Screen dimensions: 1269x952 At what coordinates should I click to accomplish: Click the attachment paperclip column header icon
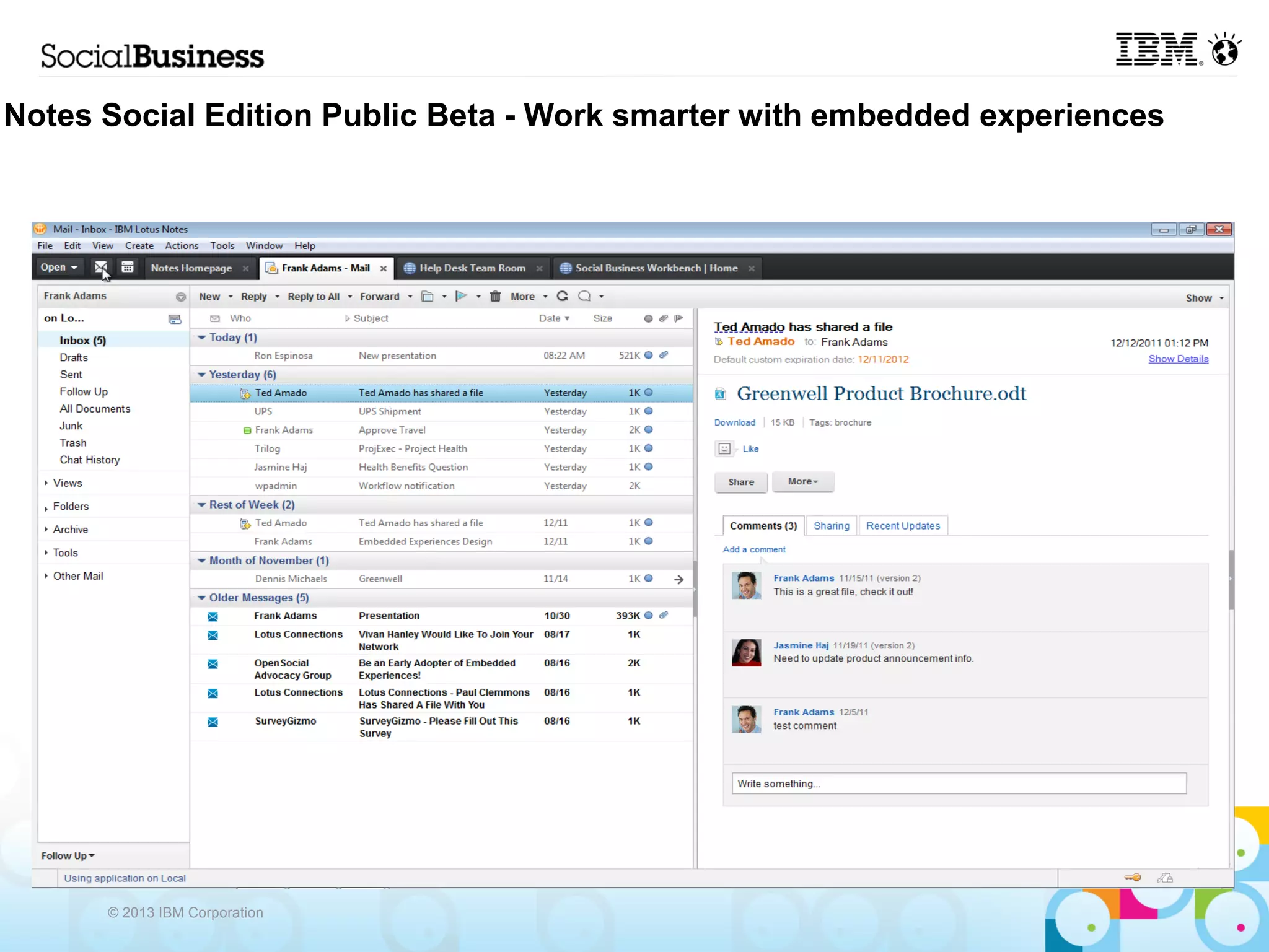664,318
